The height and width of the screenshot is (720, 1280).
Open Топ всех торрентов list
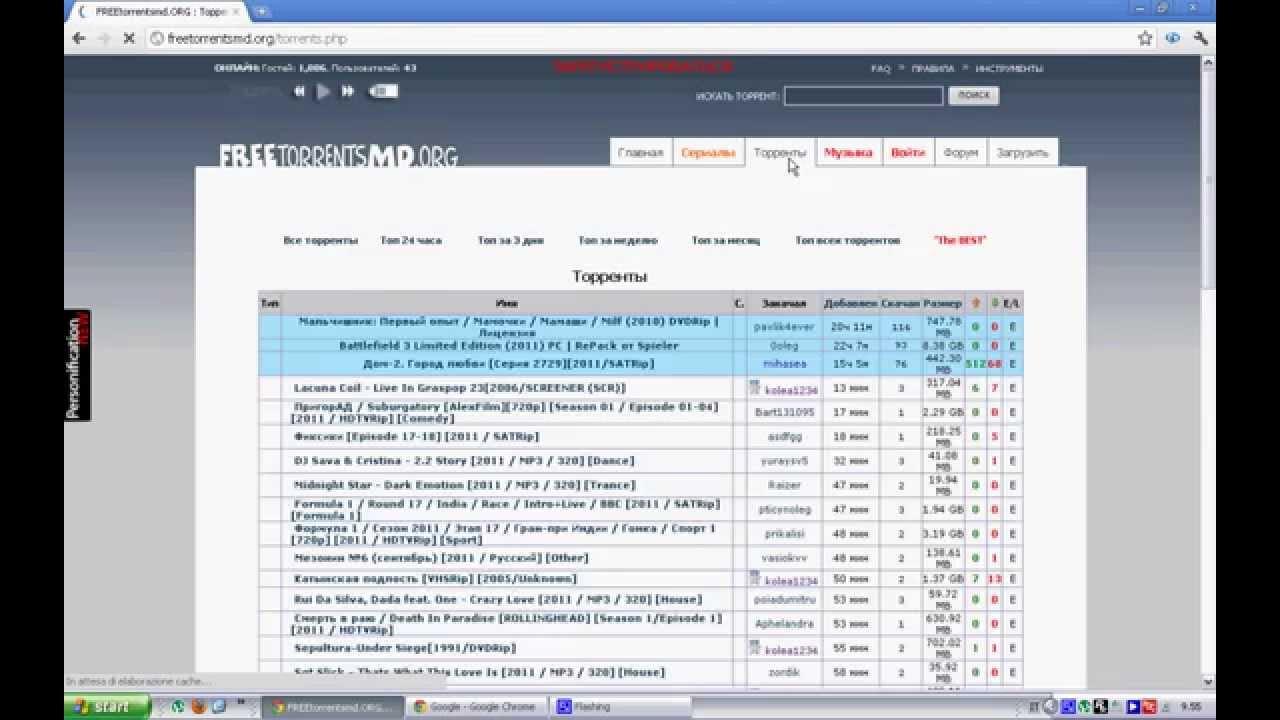(847, 241)
